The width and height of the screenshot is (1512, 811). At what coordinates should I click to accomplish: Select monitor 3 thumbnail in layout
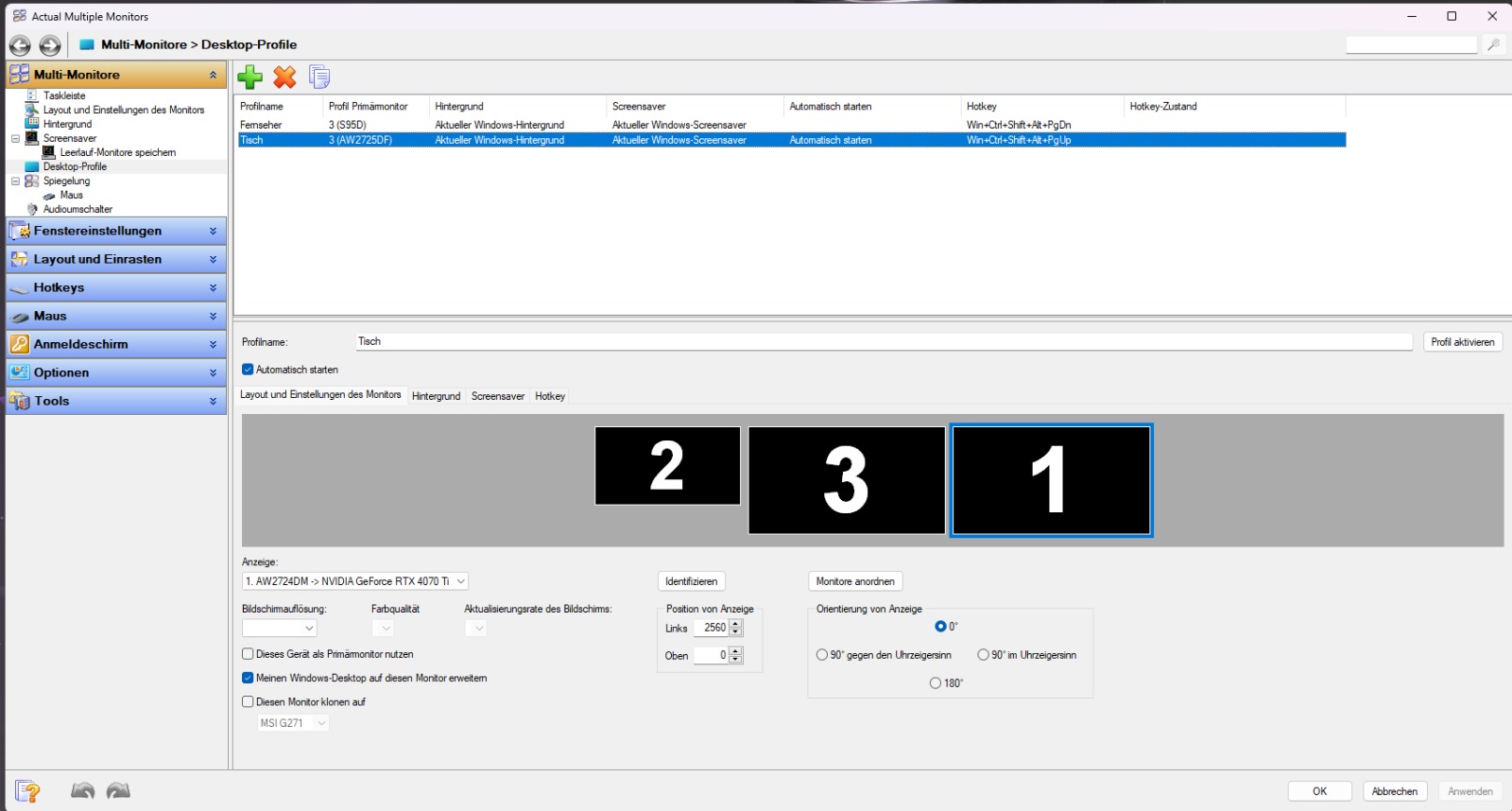point(847,480)
